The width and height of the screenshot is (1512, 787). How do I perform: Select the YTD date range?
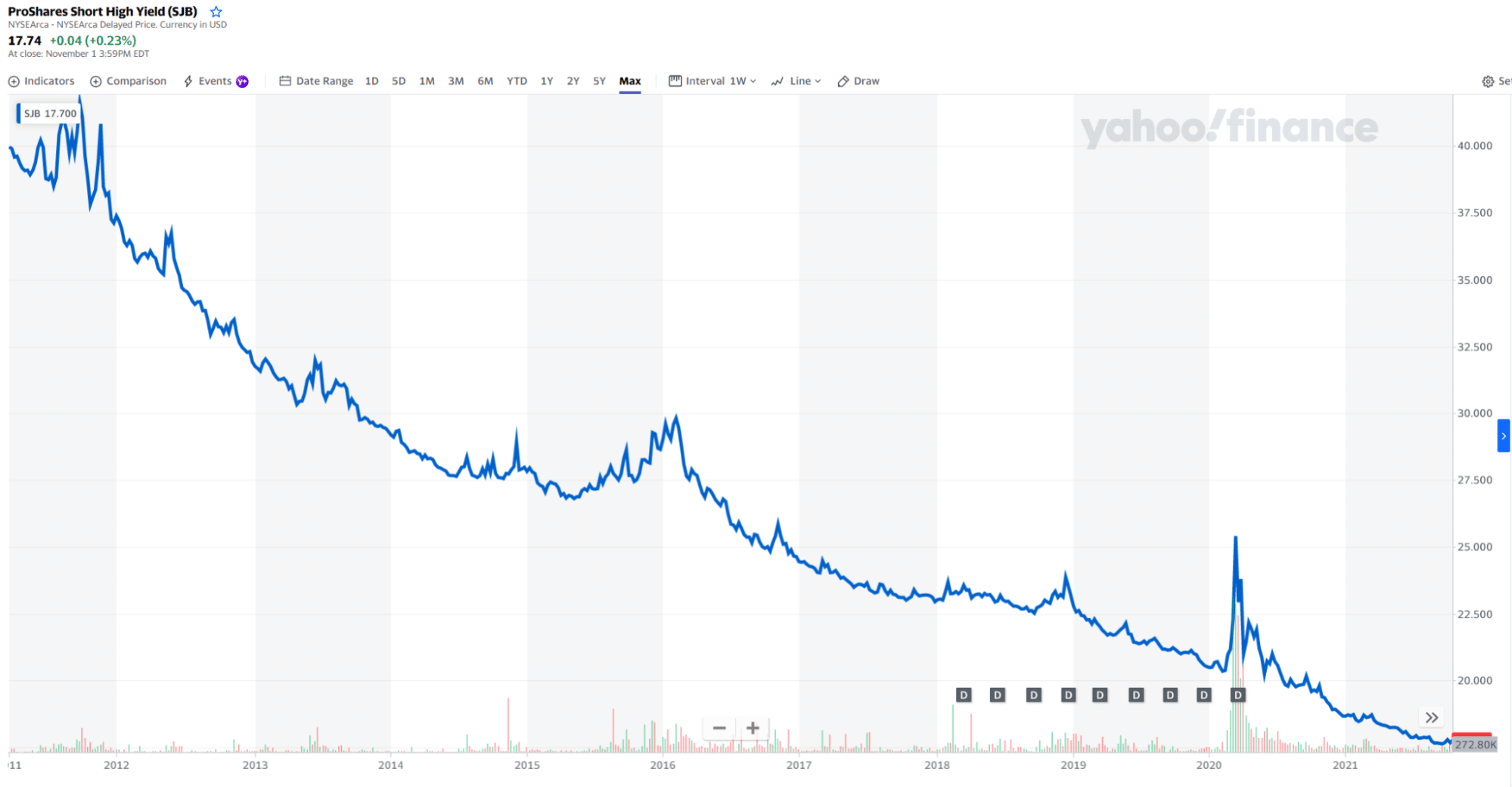(517, 81)
